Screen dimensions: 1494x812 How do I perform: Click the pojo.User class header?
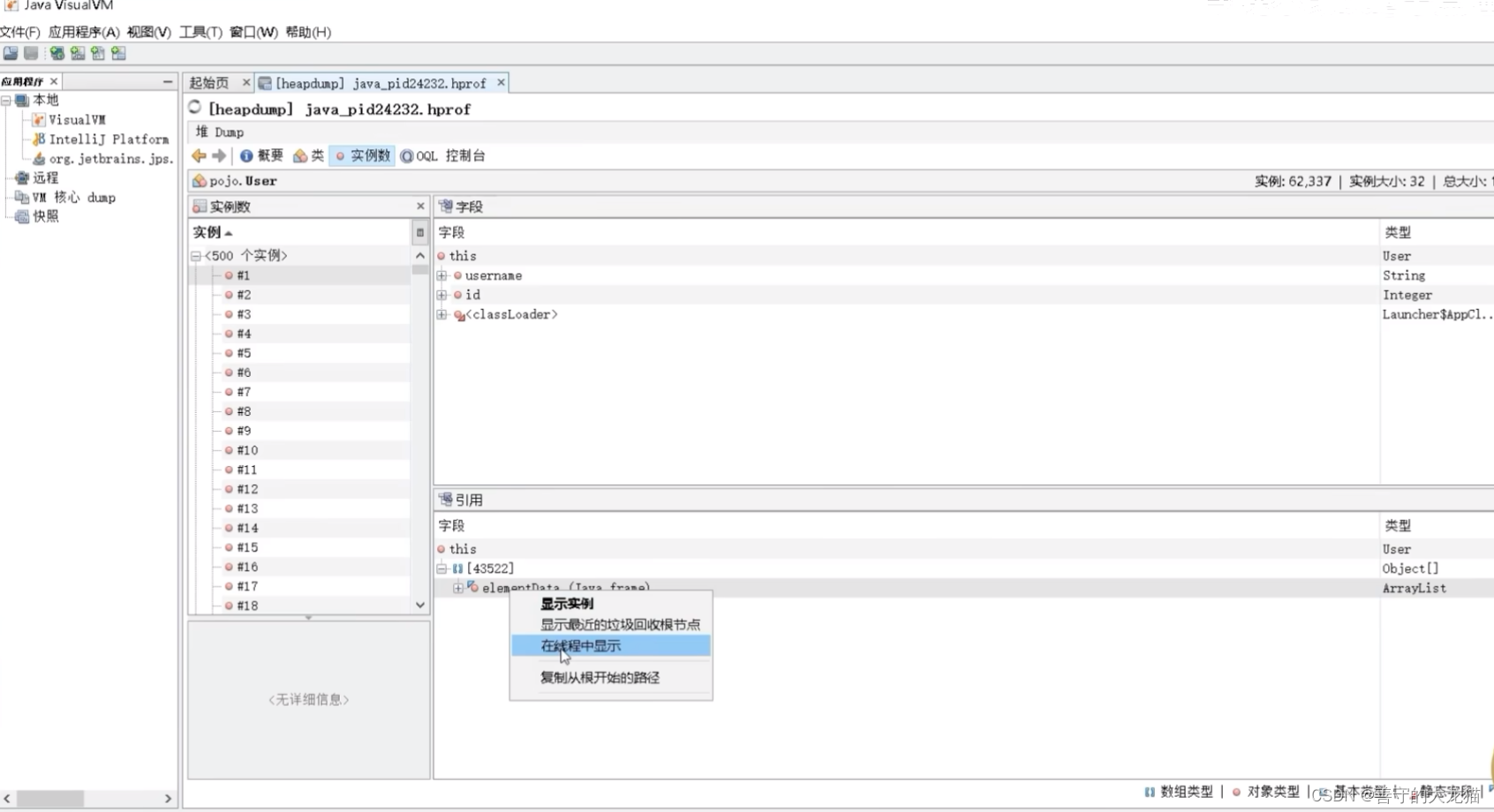(x=243, y=181)
